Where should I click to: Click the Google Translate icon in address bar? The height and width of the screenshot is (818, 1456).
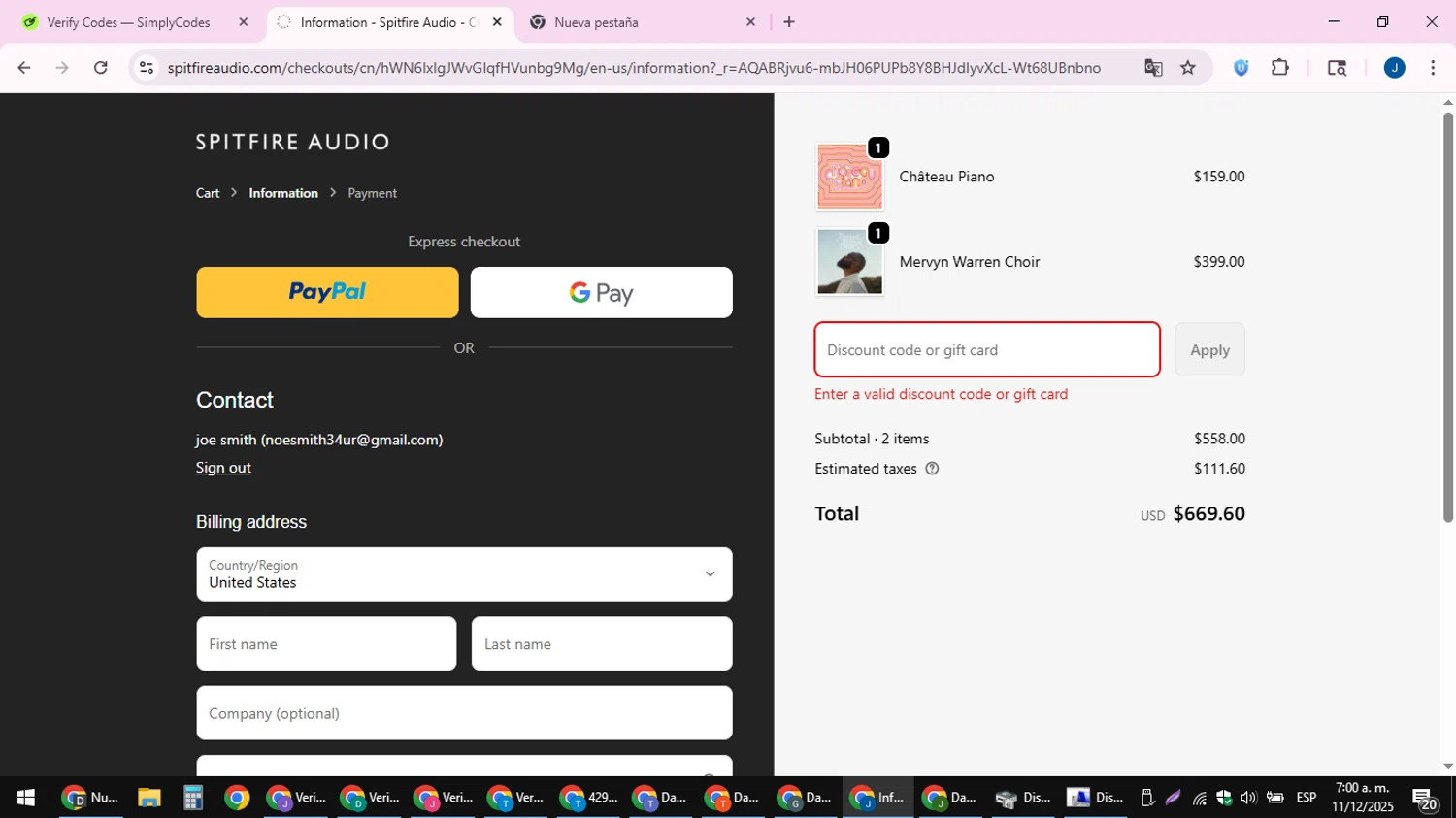pos(1153,68)
